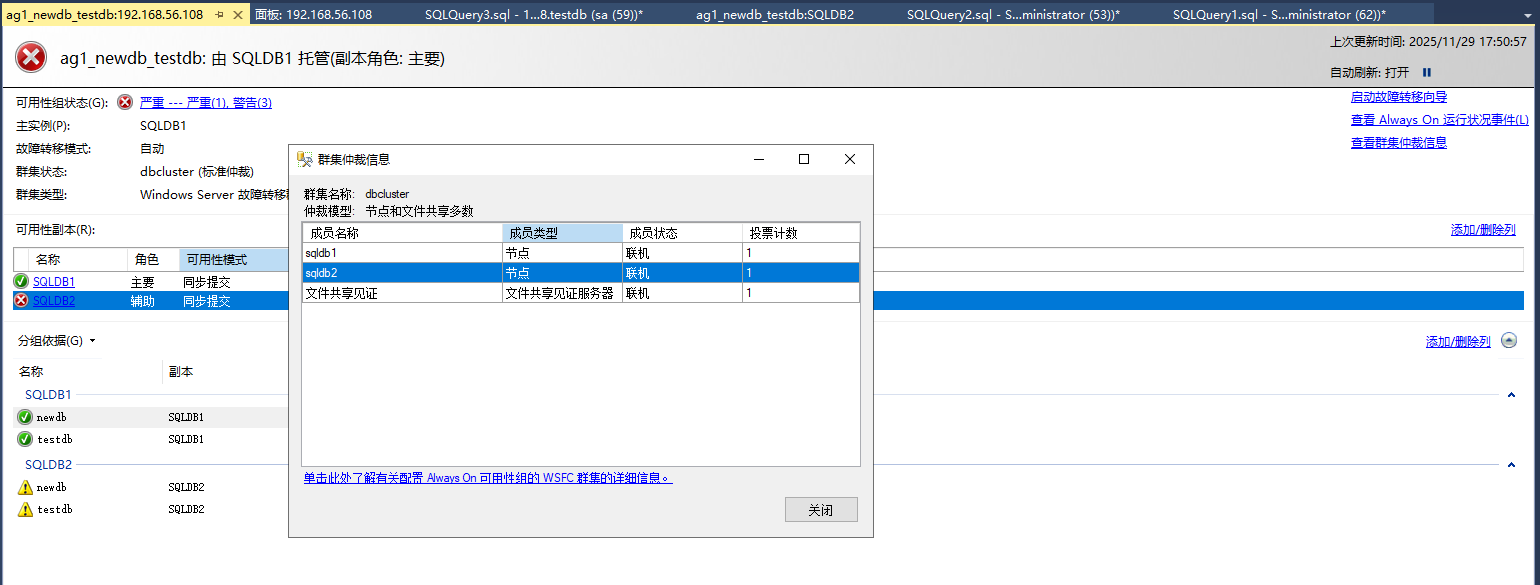
Task: Click the 同步提交 cell for SQLDB2 replica
Action: [207, 300]
